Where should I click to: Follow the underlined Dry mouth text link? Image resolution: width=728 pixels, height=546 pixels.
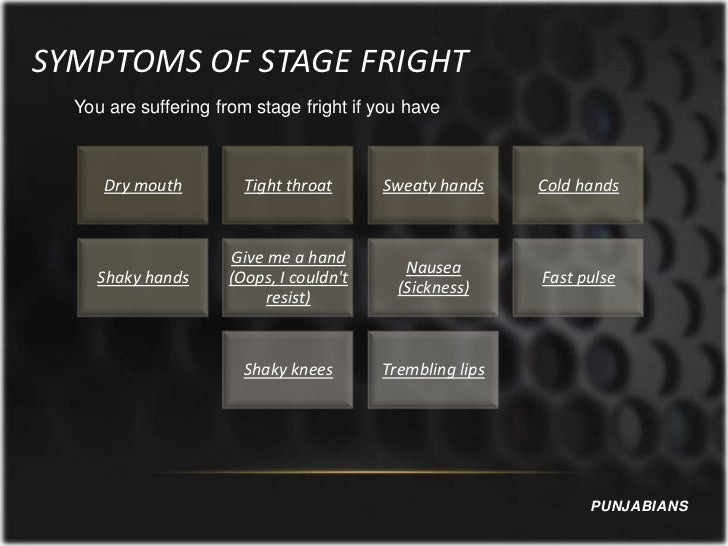[143, 186]
